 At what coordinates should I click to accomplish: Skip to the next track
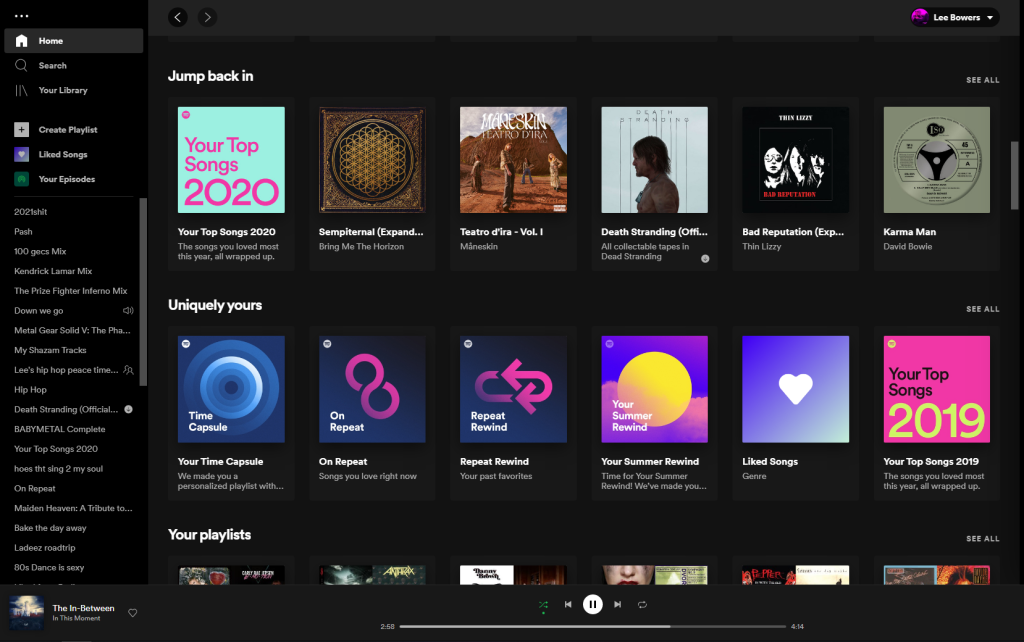pyautogui.click(x=618, y=604)
